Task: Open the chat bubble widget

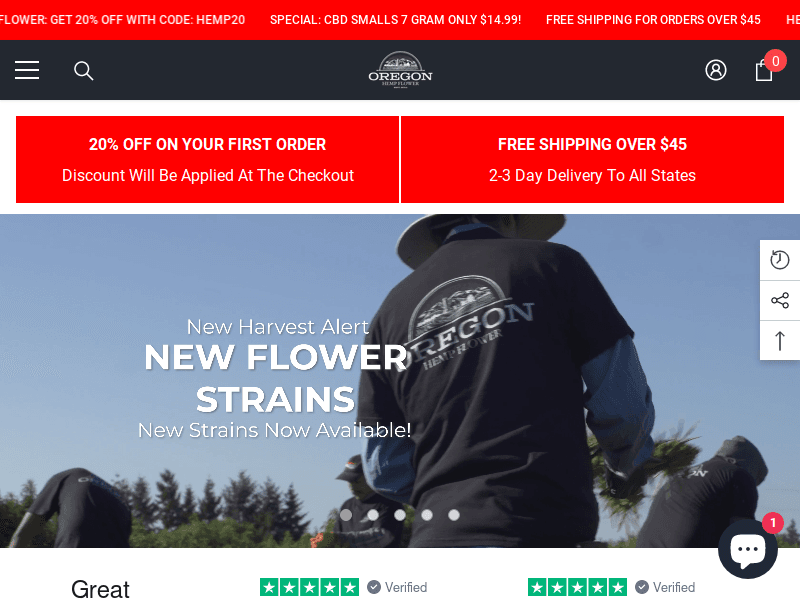Action: point(747,549)
